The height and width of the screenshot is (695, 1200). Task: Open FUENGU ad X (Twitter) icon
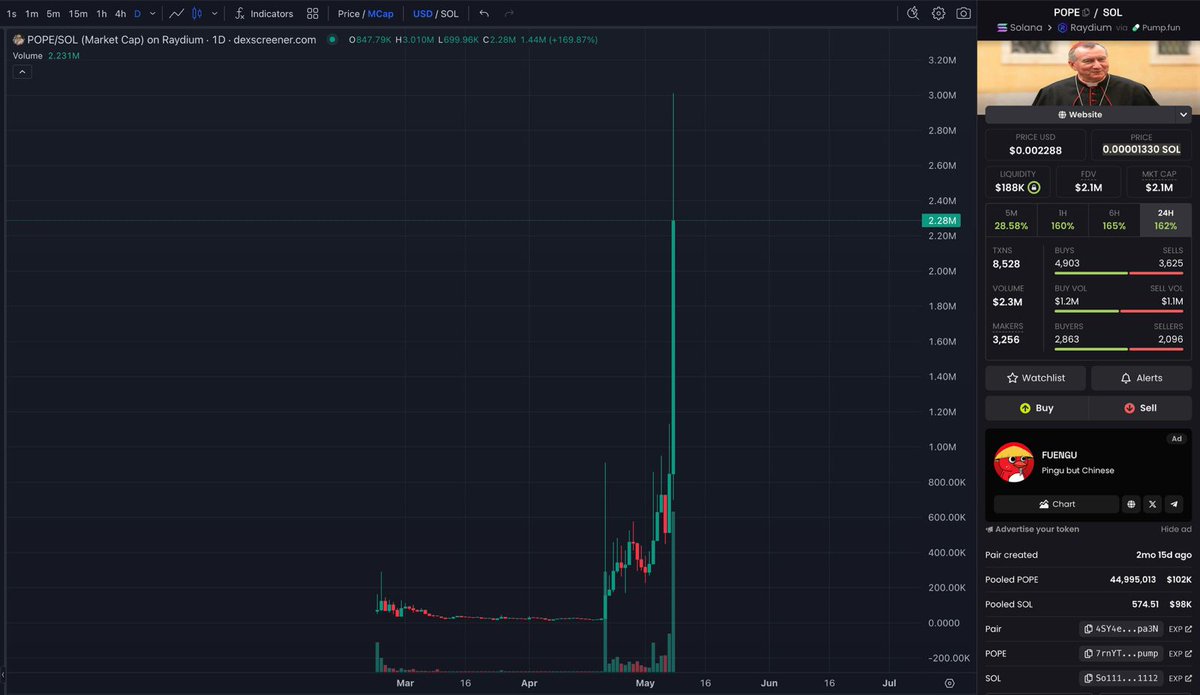tap(1153, 504)
